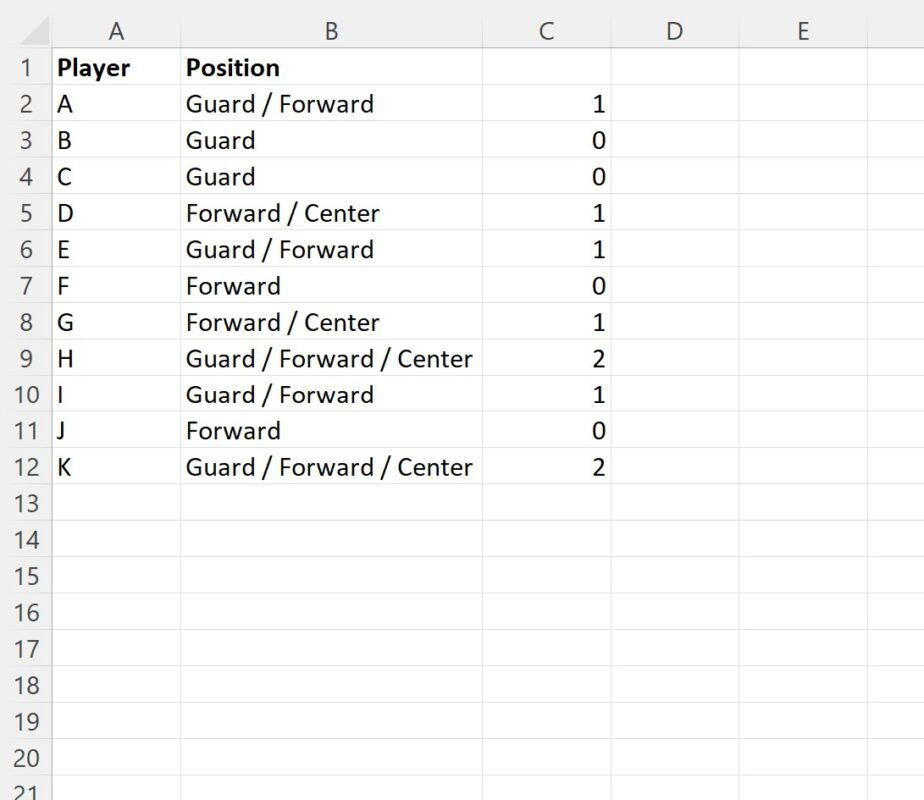Click the bold "Position" header cell
Screen dimensions: 924x800
pos(331,68)
